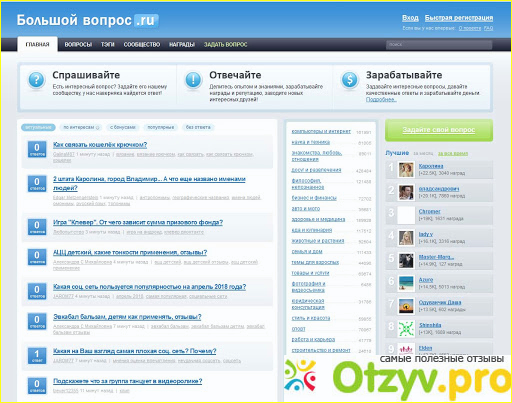Click the small icon in по интересам filter

98,127
